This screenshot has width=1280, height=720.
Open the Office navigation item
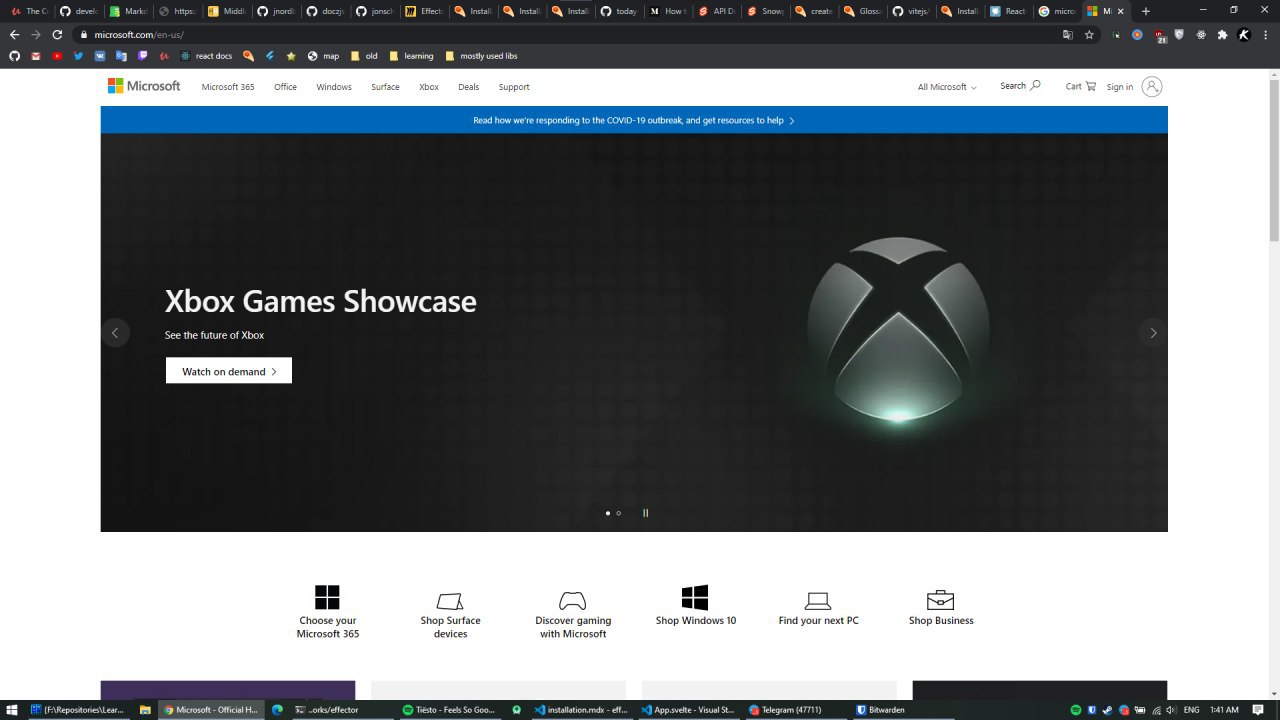tap(286, 87)
